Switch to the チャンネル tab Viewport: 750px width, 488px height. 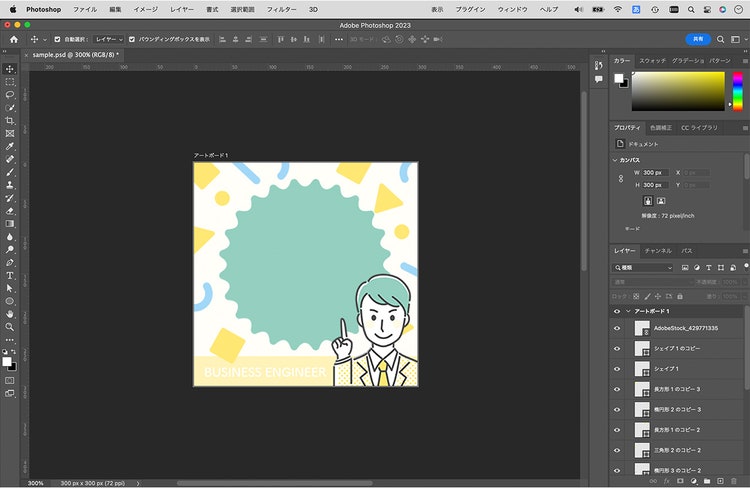(x=658, y=251)
